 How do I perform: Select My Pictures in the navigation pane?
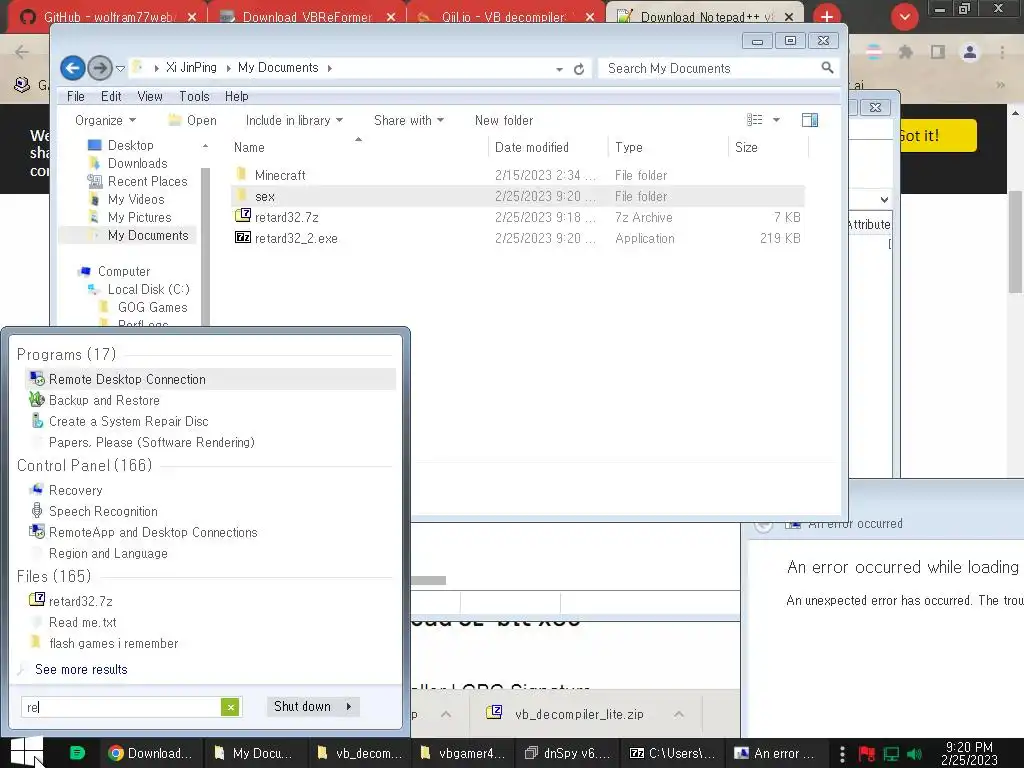[139, 217]
